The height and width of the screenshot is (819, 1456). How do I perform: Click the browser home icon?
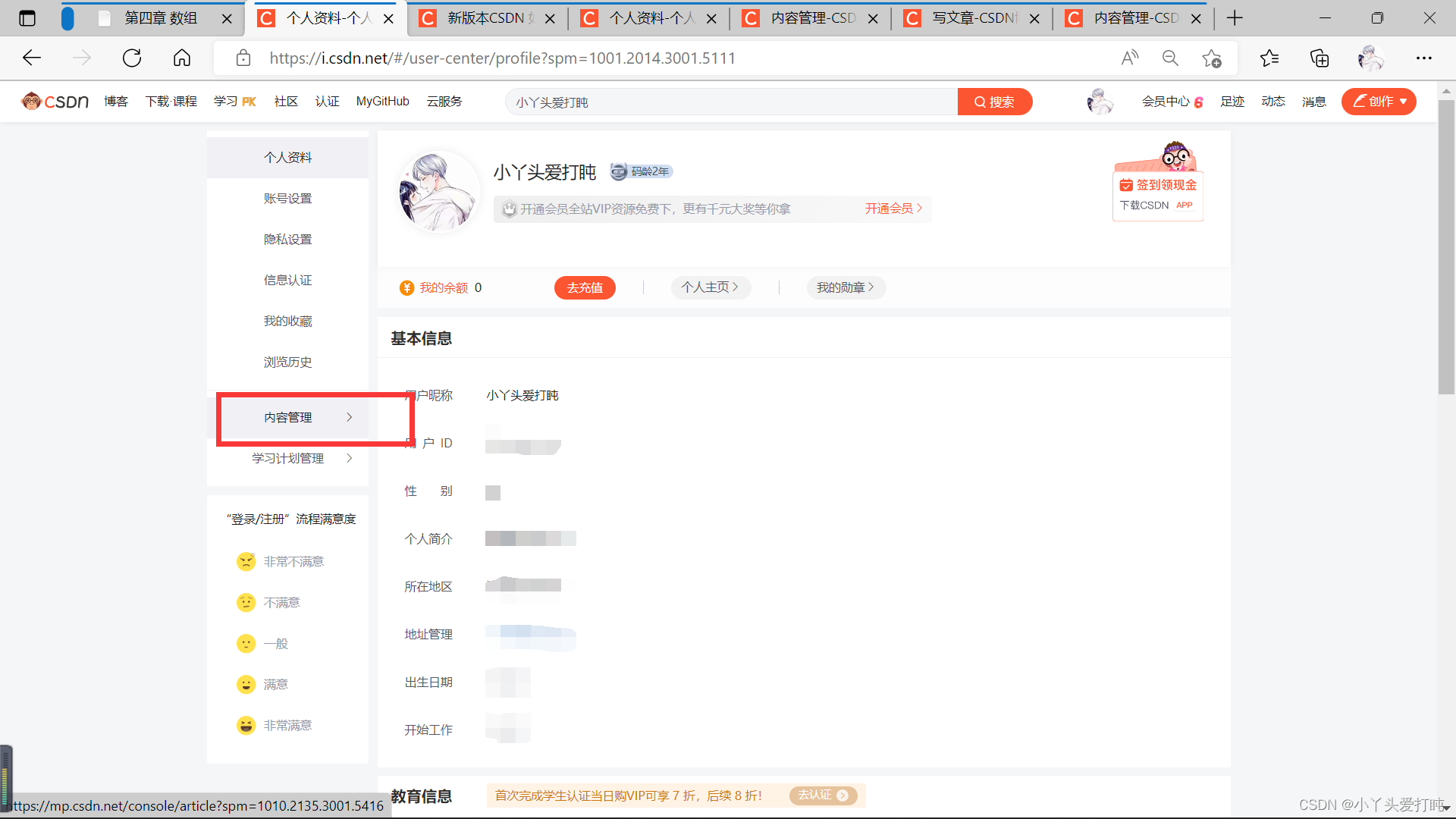click(x=182, y=58)
